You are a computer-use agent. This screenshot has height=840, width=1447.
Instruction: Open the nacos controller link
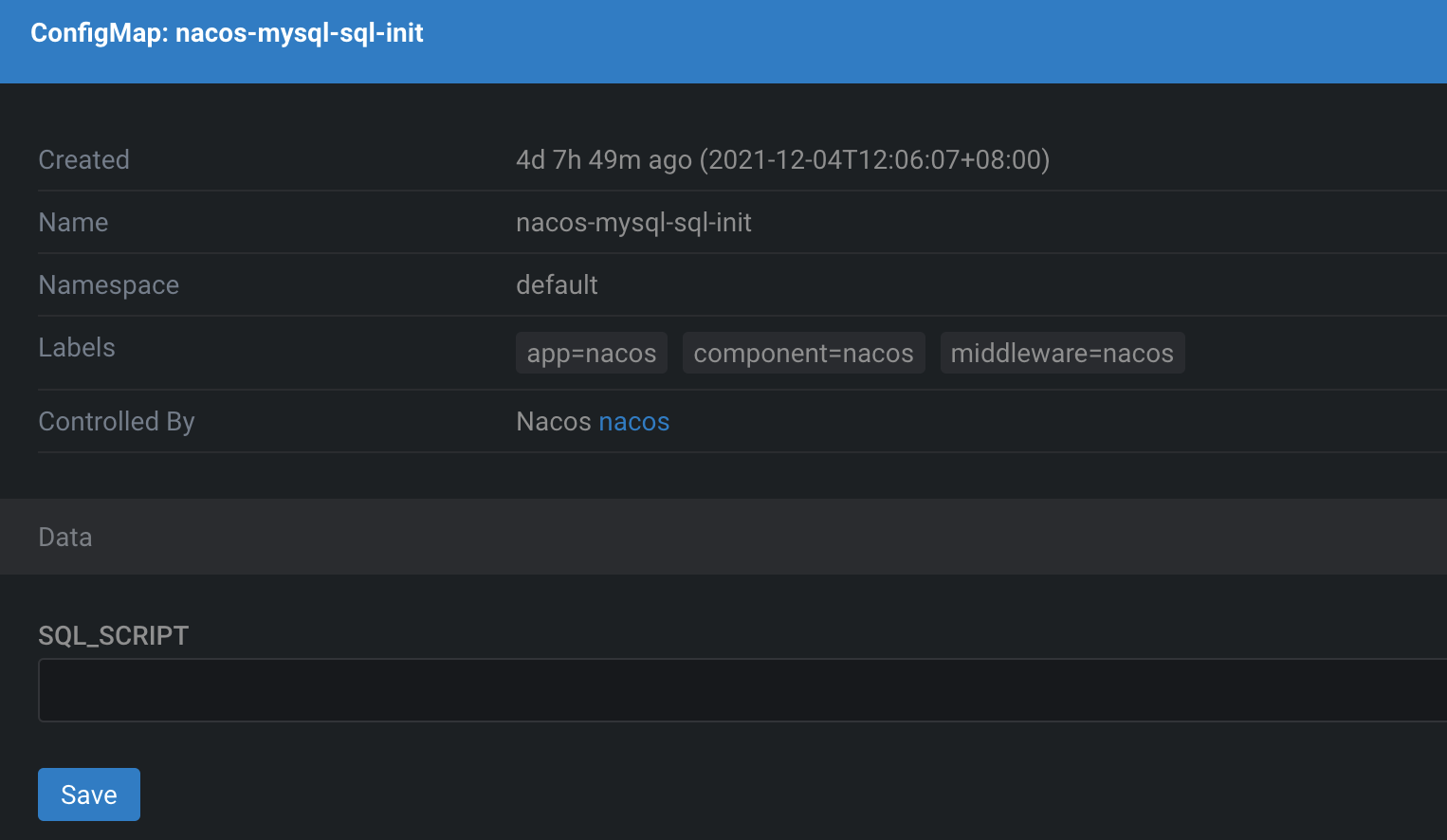(633, 421)
